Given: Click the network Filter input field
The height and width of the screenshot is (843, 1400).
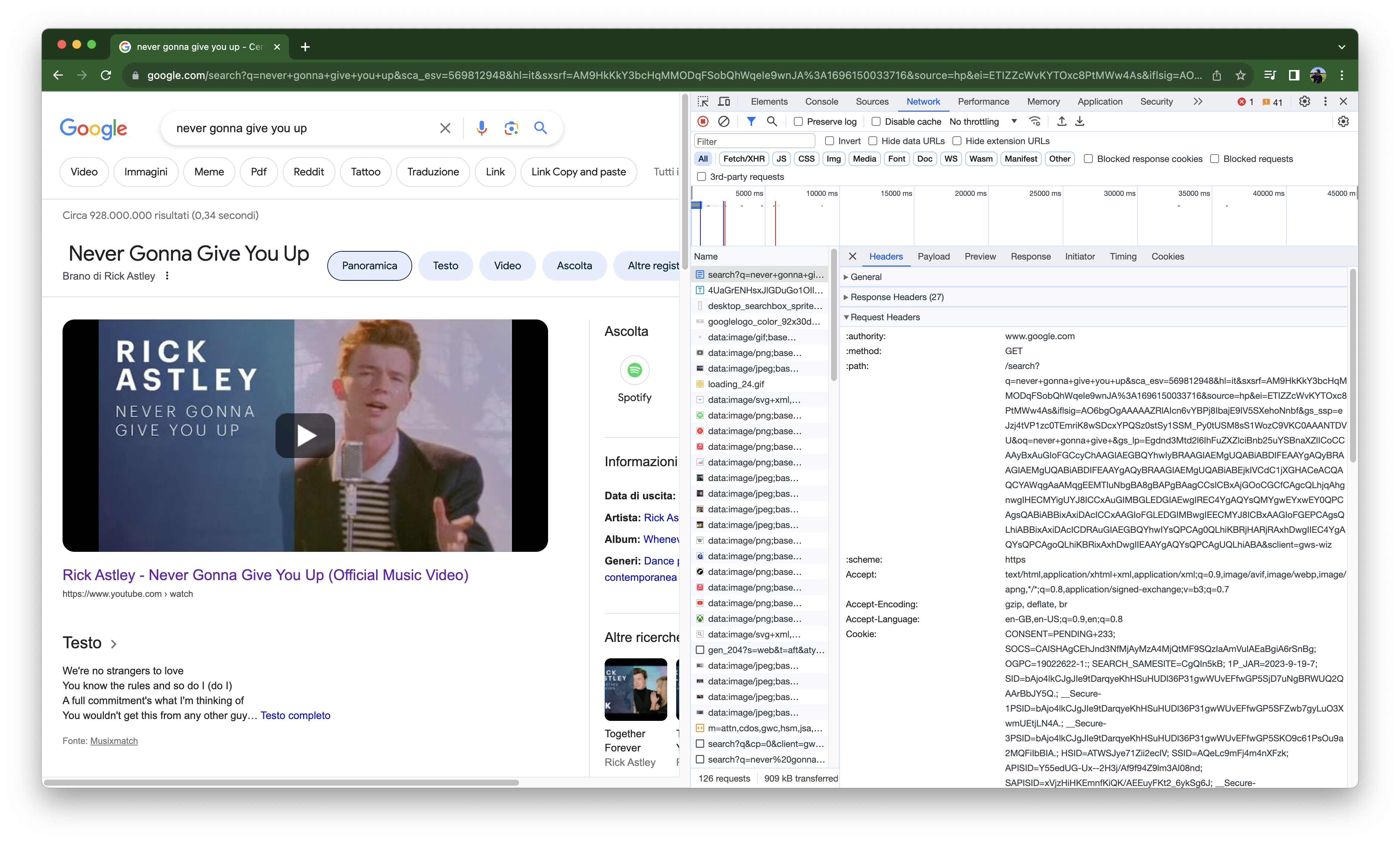Looking at the screenshot, I should pyautogui.click(x=754, y=141).
